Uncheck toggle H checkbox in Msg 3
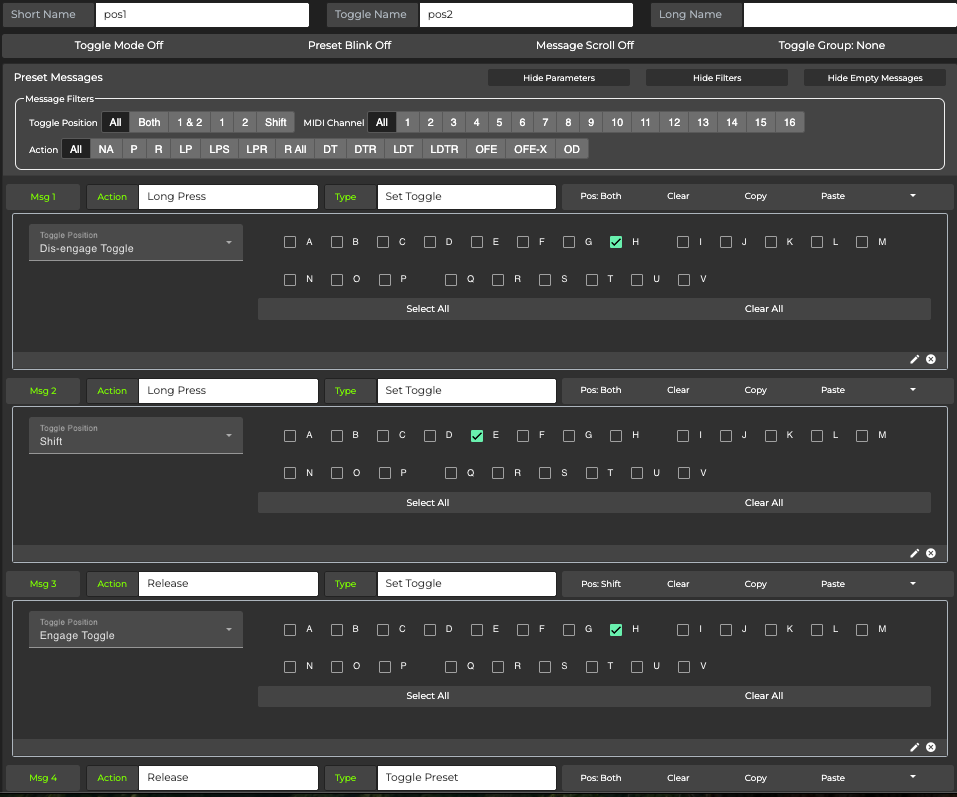The height and width of the screenshot is (797, 957). (x=616, y=630)
